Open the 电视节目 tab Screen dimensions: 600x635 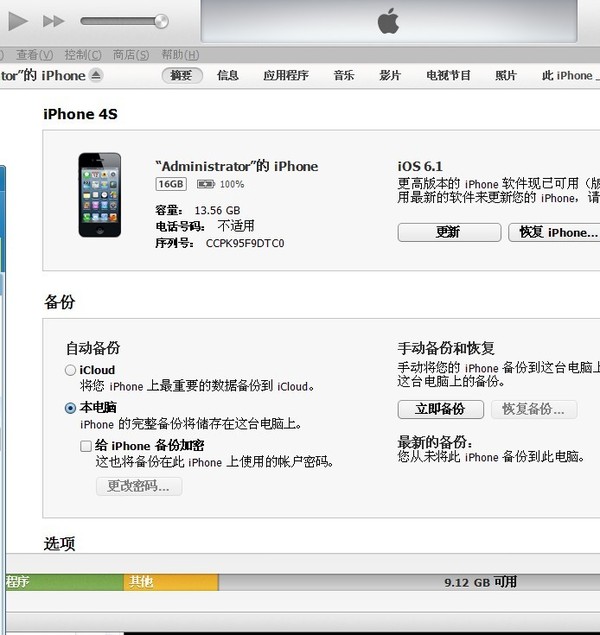pyautogui.click(x=448, y=75)
